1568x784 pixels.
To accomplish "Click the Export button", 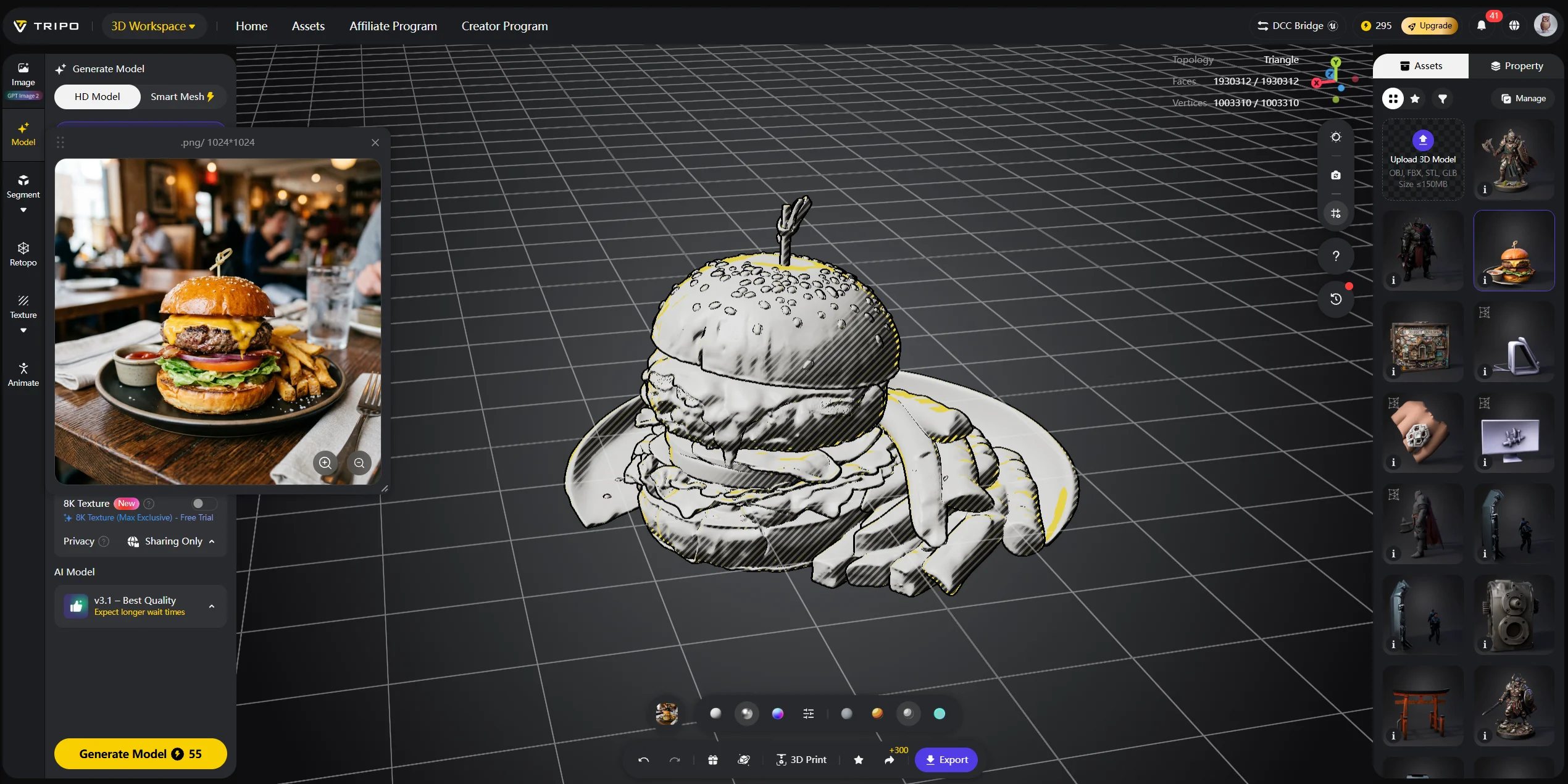I will (946, 760).
